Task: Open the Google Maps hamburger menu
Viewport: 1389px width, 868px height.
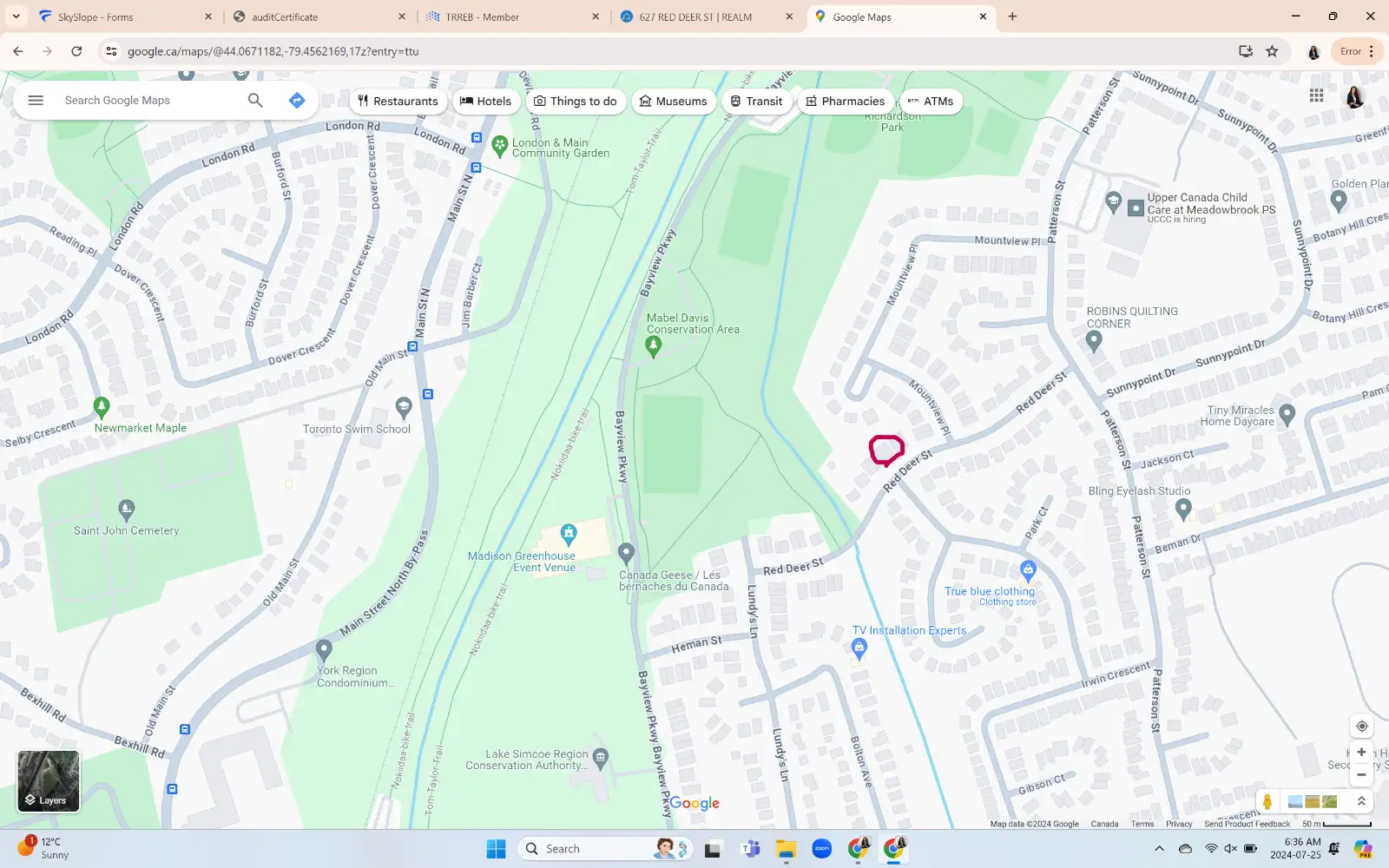Action: tap(36, 101)
